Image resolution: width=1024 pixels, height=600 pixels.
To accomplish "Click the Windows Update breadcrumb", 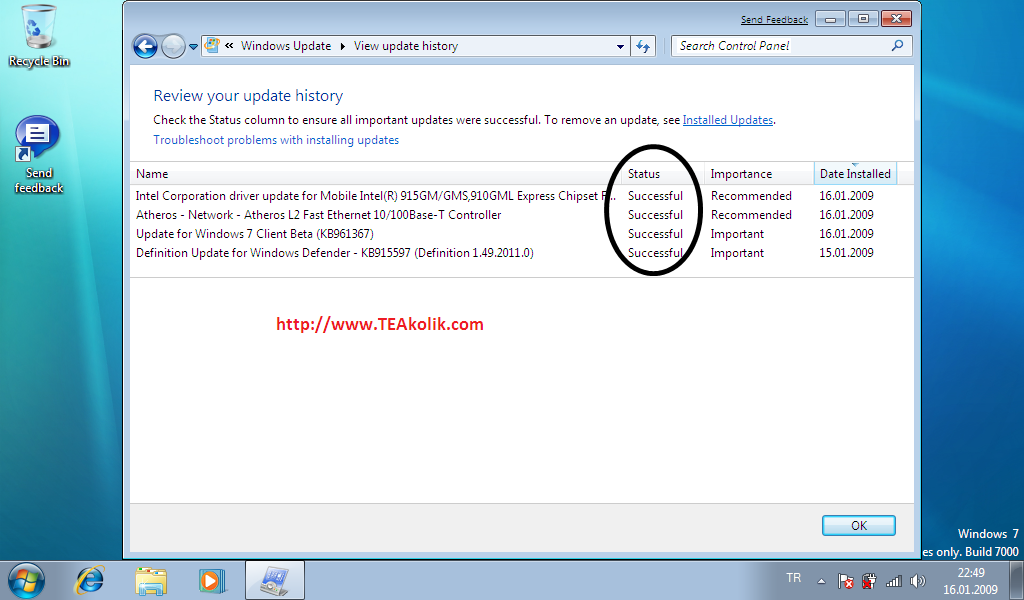I will (286, 46).
